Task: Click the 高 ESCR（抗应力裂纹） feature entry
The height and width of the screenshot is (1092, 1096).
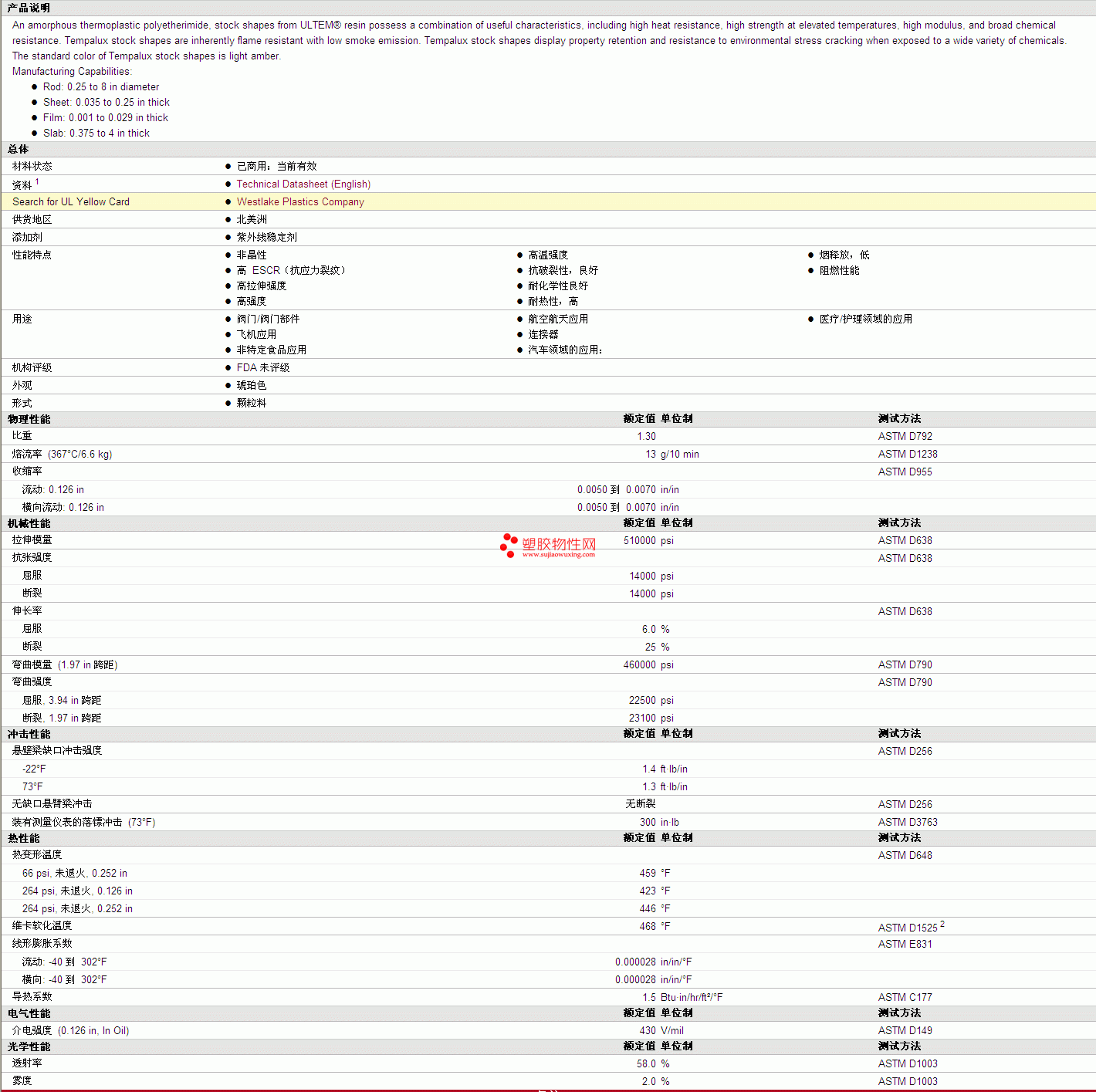Action: 291,270
